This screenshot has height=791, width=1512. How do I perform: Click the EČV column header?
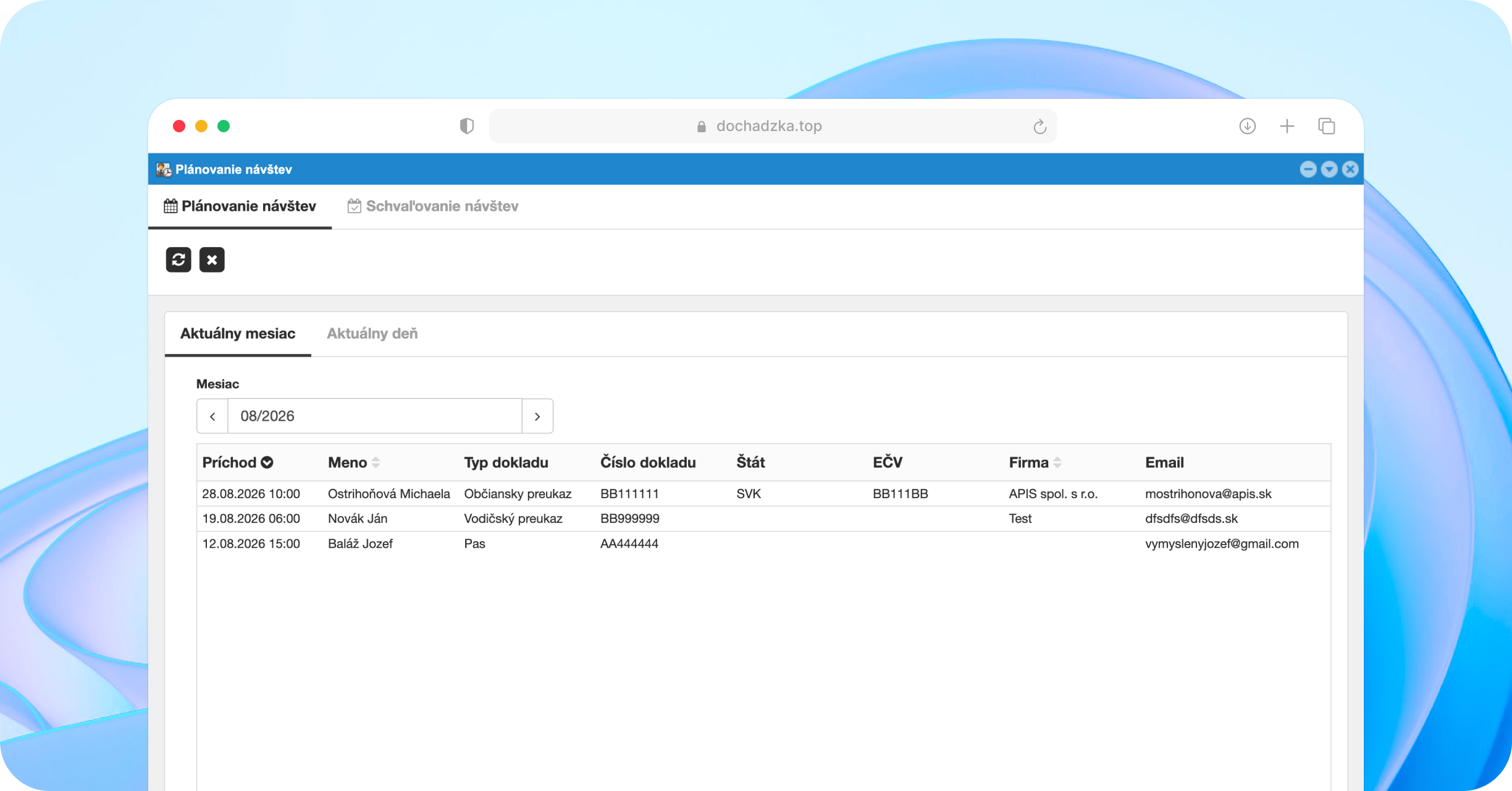(x=888, y=462)
